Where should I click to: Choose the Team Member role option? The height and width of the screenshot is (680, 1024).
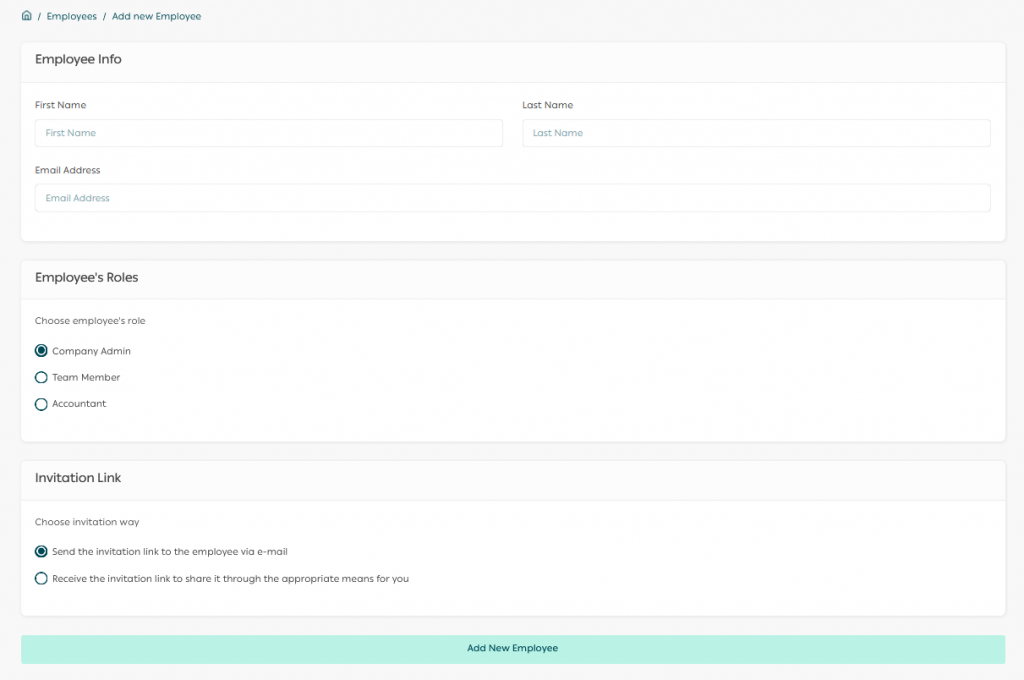(41, 378)
